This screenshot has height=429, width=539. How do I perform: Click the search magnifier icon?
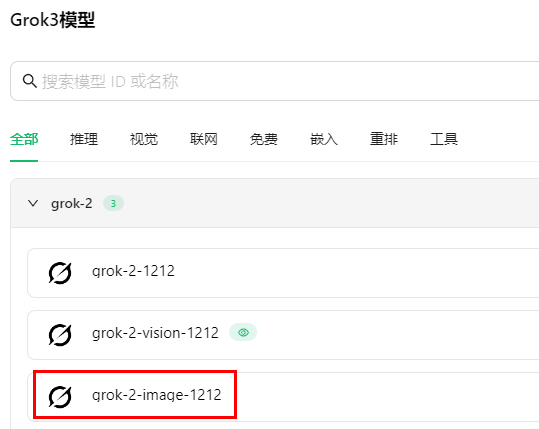[x=30, y=81]
